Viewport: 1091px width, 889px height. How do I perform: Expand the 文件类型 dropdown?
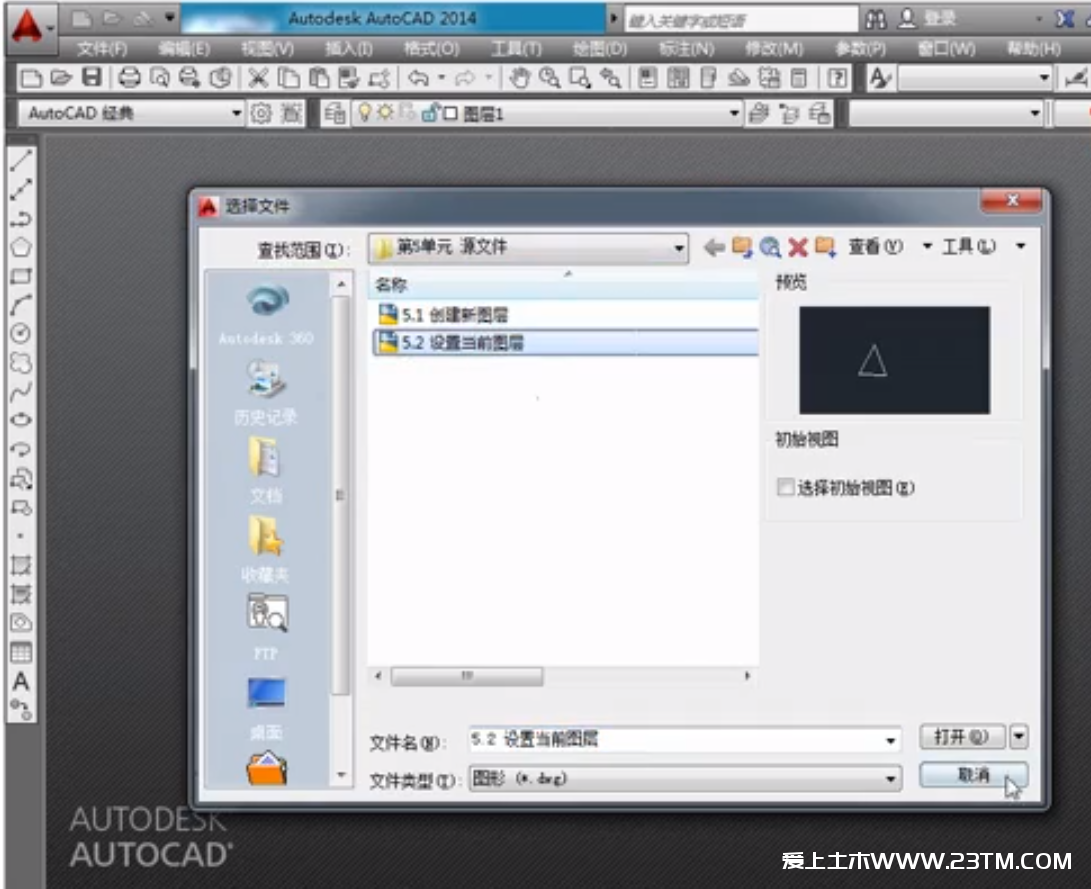(x=890, y=779)
